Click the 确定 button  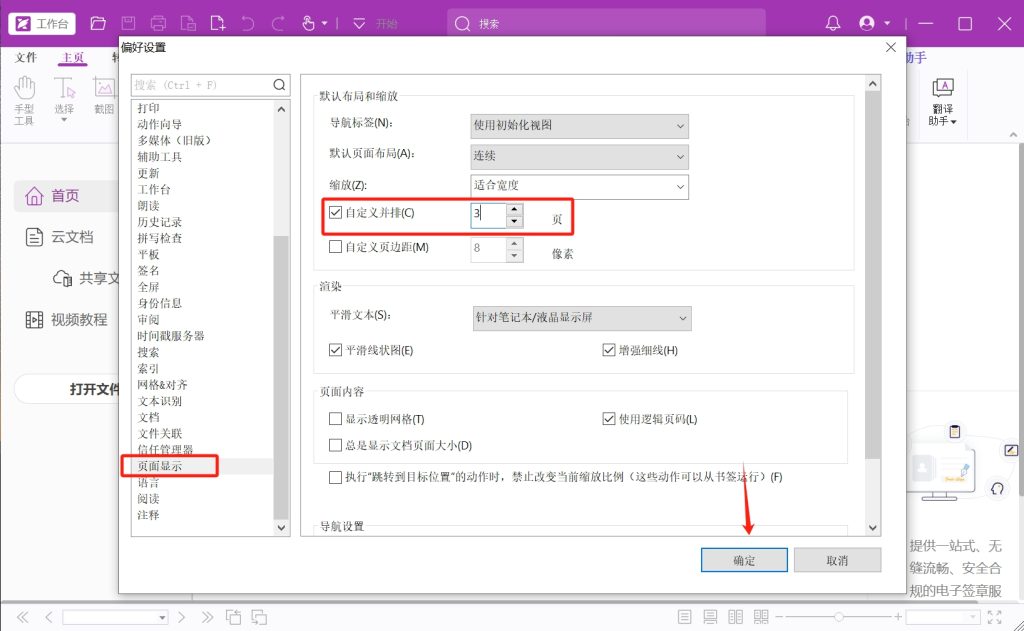744,560
